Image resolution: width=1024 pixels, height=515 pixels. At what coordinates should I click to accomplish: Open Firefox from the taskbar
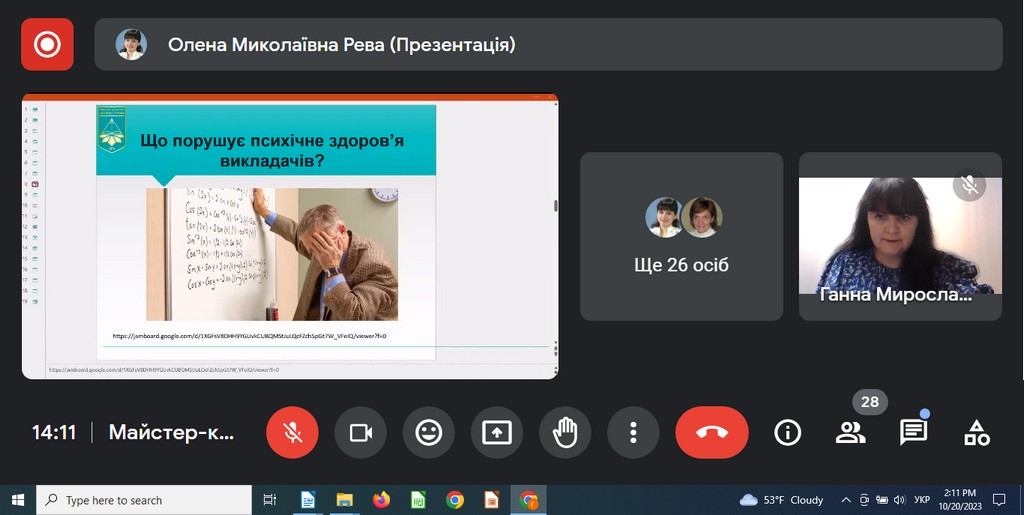[380, 500]
